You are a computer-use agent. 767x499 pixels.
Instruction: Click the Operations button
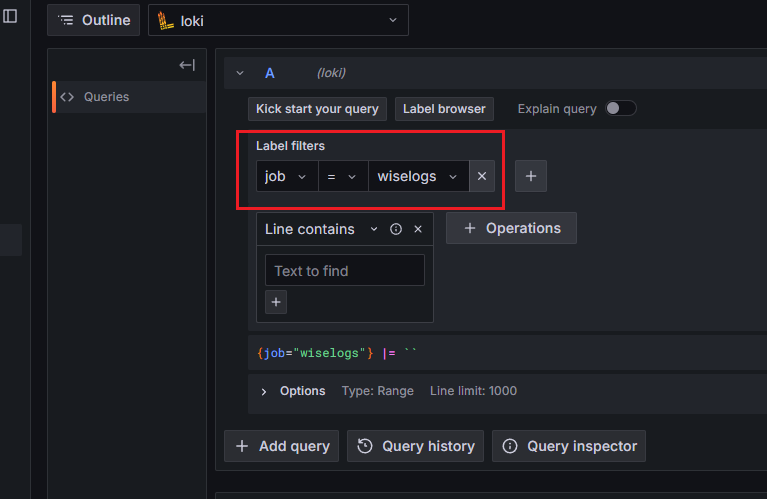pyautogui.click(x=511, y=228)
